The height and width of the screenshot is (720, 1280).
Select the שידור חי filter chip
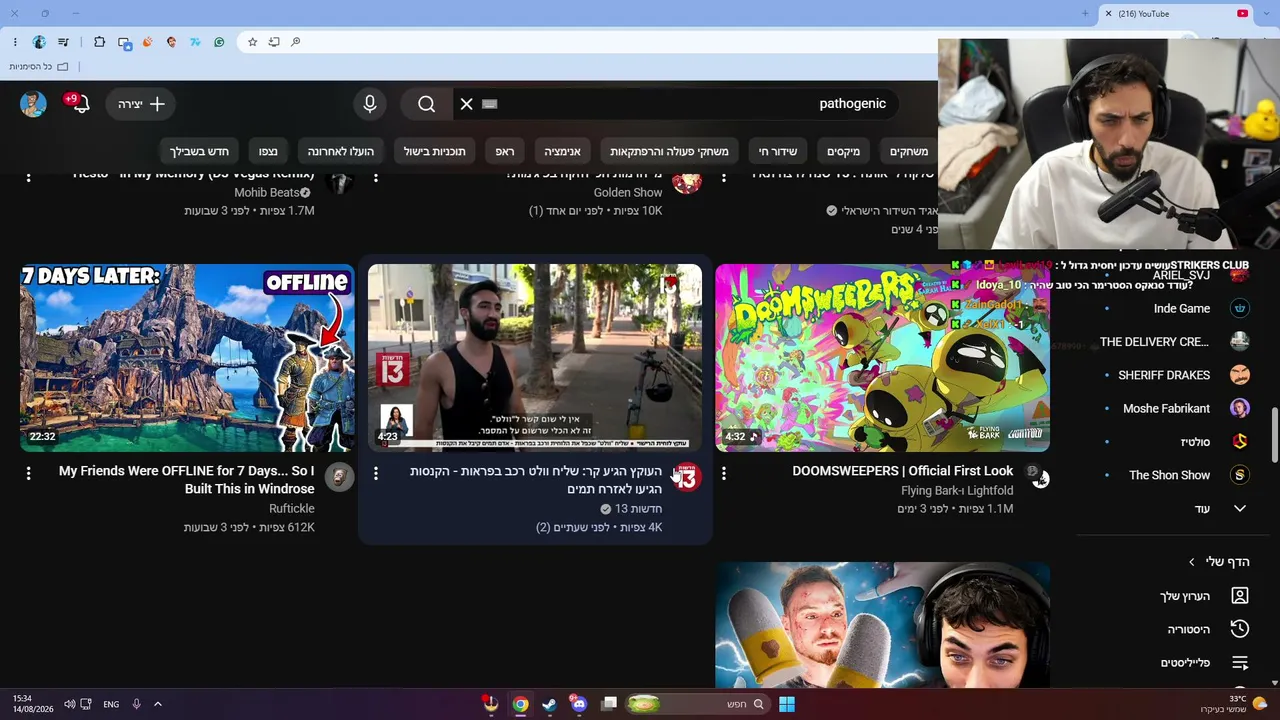click(x=778, y=151)
